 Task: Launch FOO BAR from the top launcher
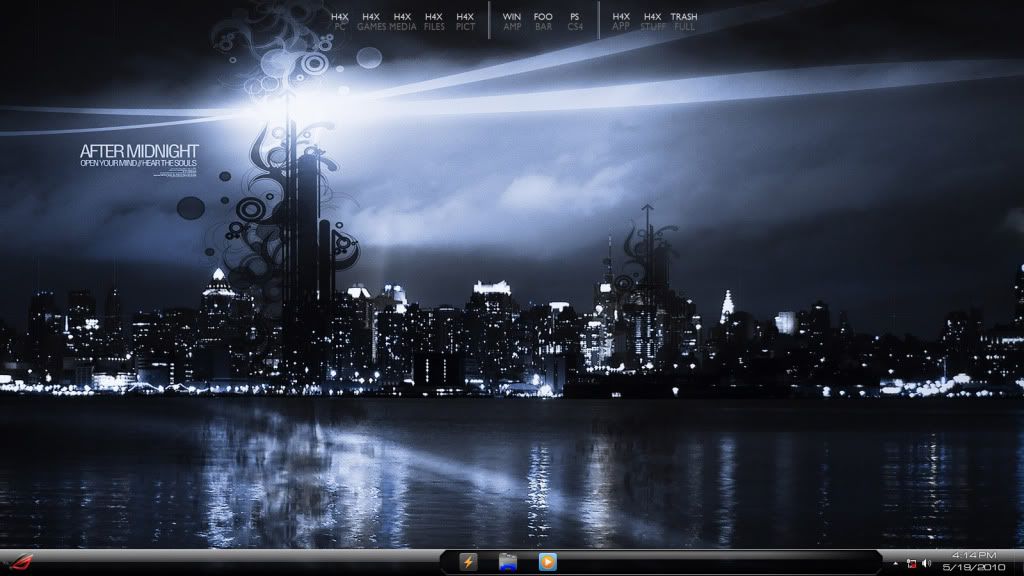click(x=543, y=22)
